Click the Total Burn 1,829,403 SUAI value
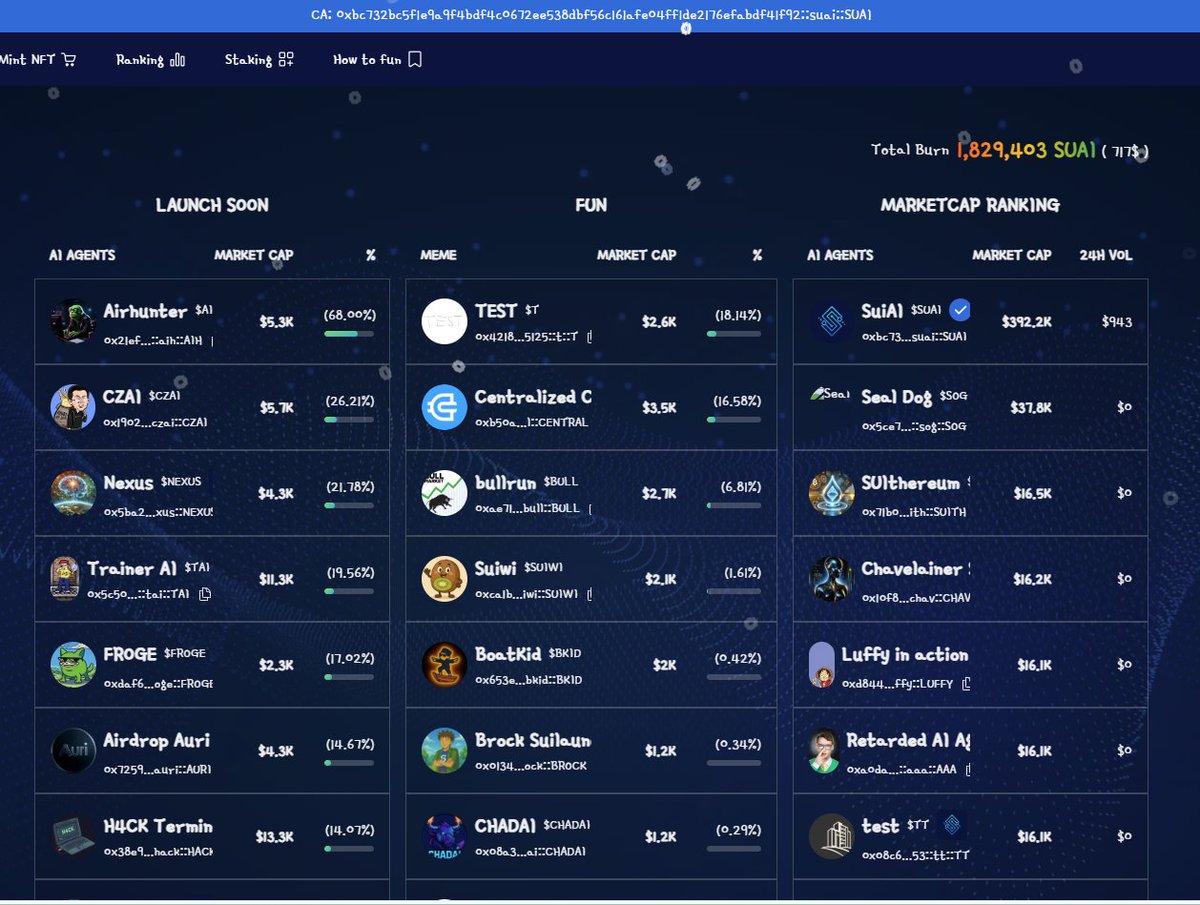 tap(1026, 149)
